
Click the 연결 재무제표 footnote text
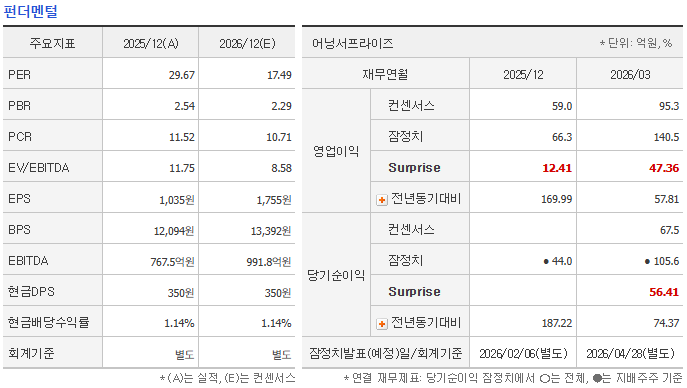tap(513, 378)
